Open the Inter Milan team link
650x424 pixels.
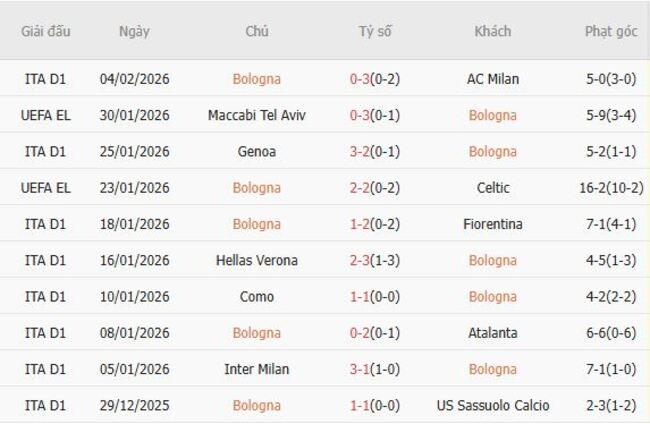257,369
